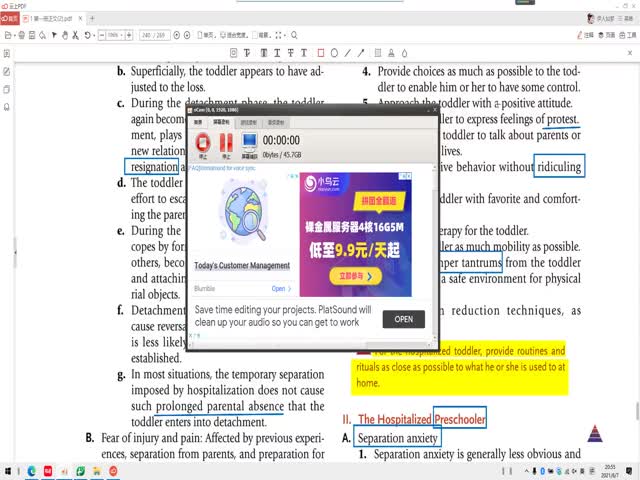Click the heading 'The Hospitalized Preschooler'

pos(422,419)
